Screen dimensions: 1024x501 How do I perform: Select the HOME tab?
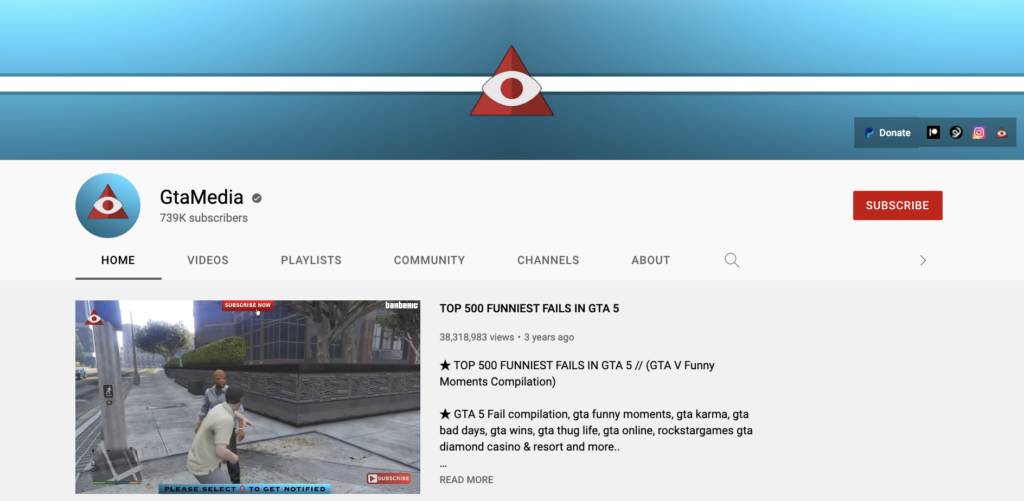pos(118,260)
